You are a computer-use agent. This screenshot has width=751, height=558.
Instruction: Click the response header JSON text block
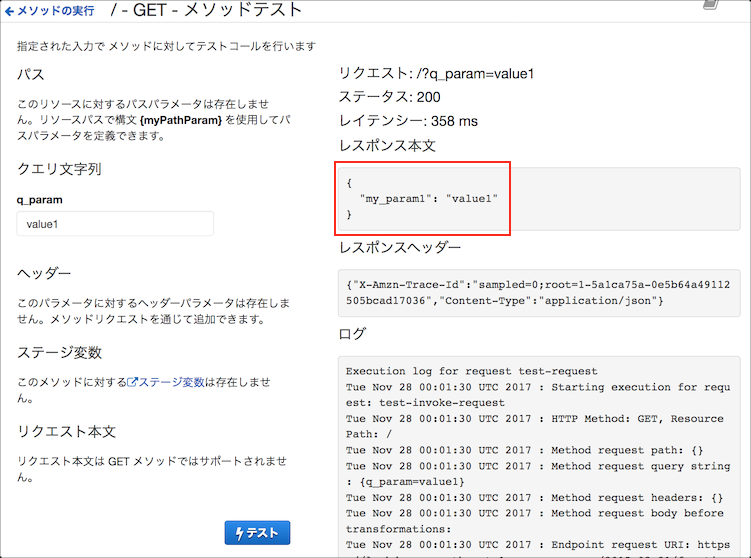[540, 293]
